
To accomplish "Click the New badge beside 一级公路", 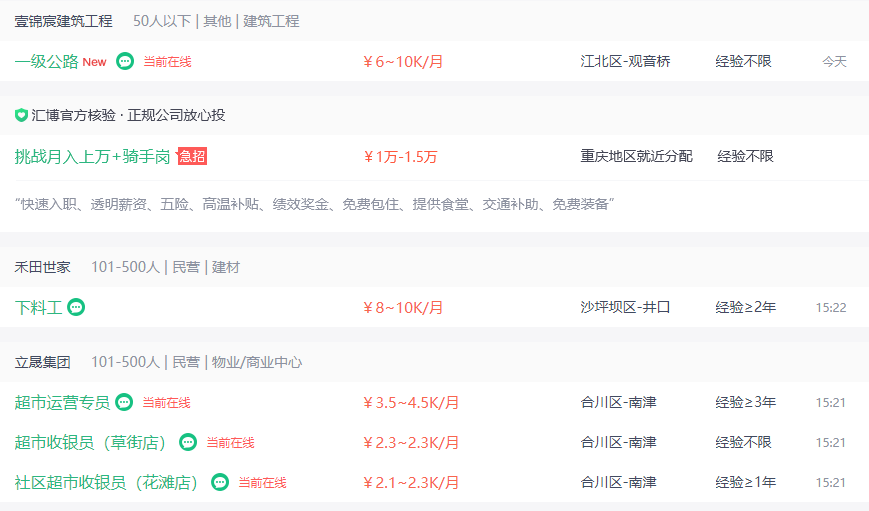I will point(94,62).
